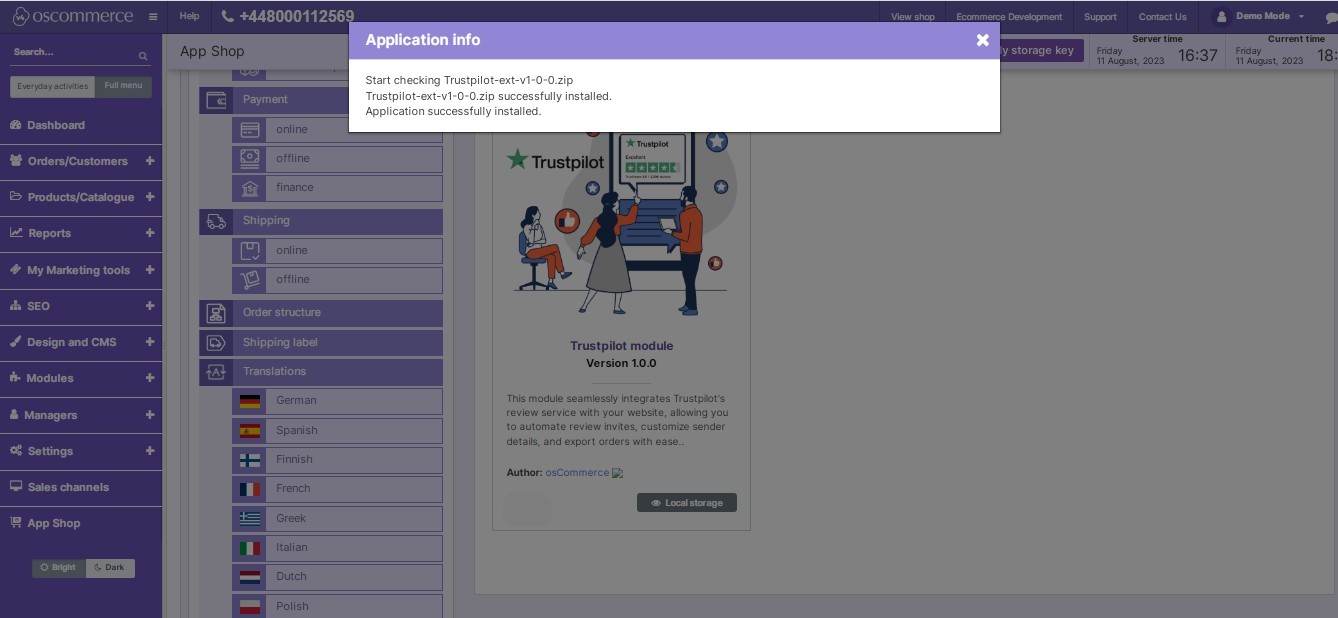The width and height of the screenshot is (1338, 618).
Task: Click the Spanish flag icon
Action: pos(250,431)
